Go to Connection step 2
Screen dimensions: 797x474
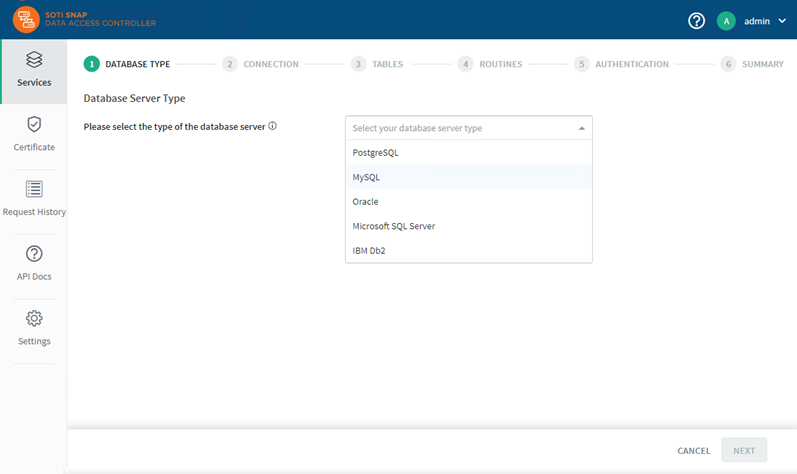260,64
